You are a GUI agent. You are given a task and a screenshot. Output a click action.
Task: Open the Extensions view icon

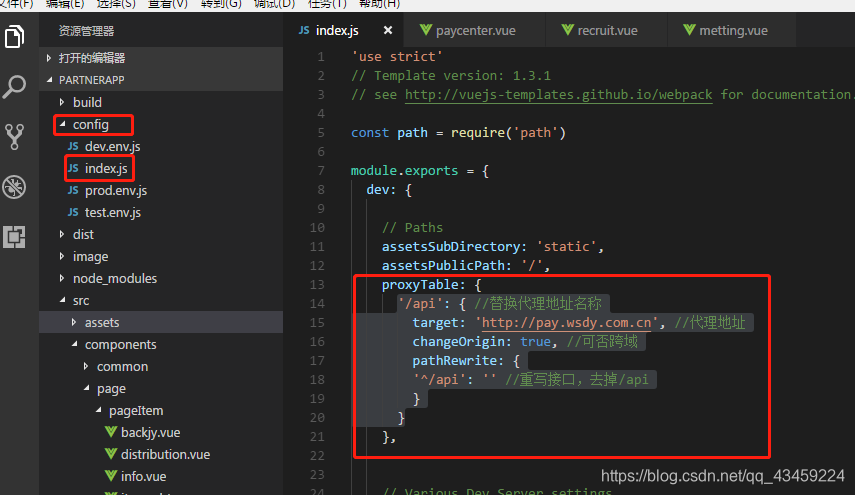[x=15, y=237]
